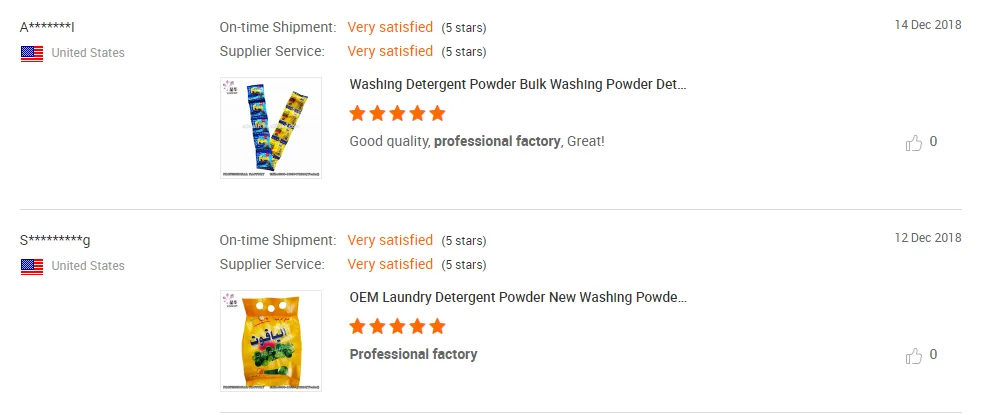Screen dimensions: 999x415
Task: Like the 14 Dec 2018 review thumbs-up
Action: (x=914, y=143)
